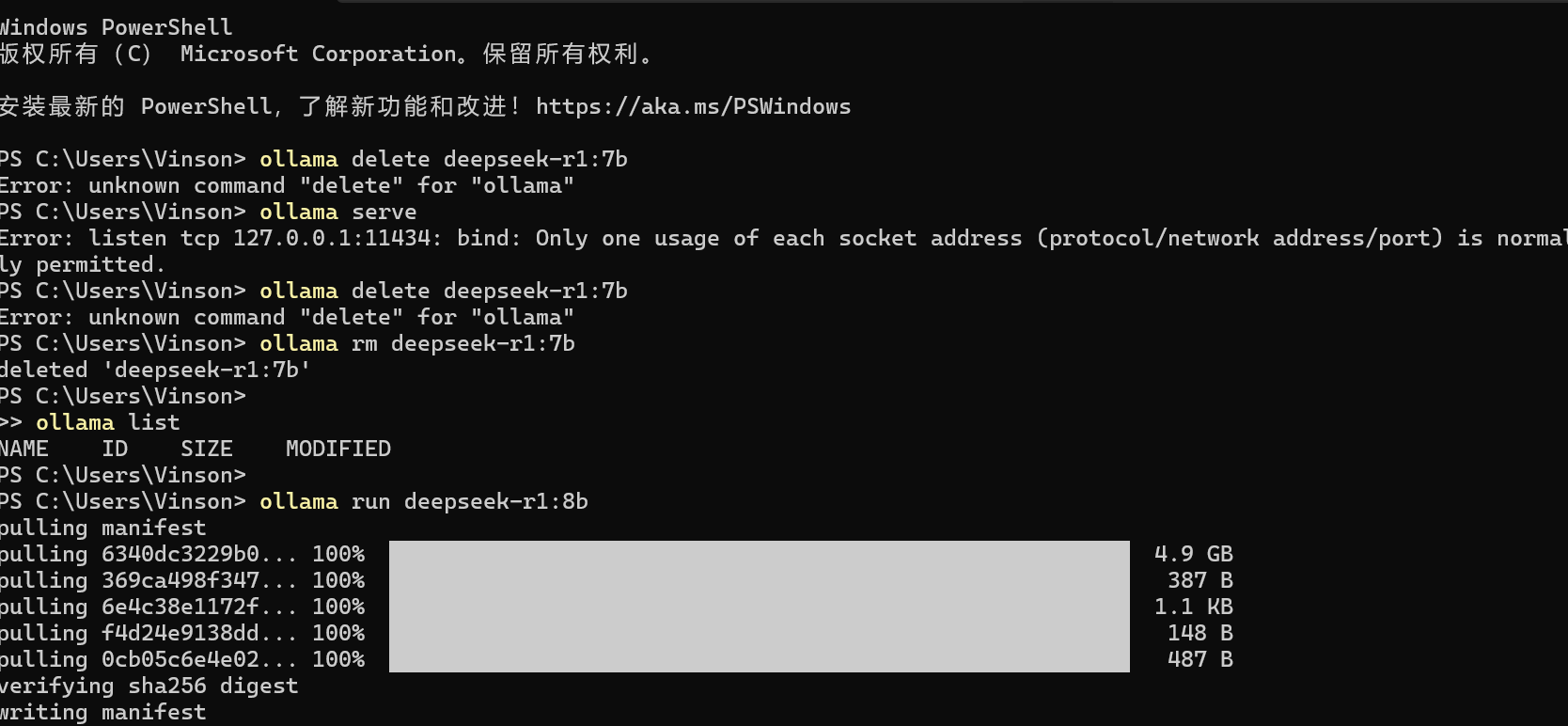Click the 4.9 GB size text
1568x726 pixels.
[1193, 554]
